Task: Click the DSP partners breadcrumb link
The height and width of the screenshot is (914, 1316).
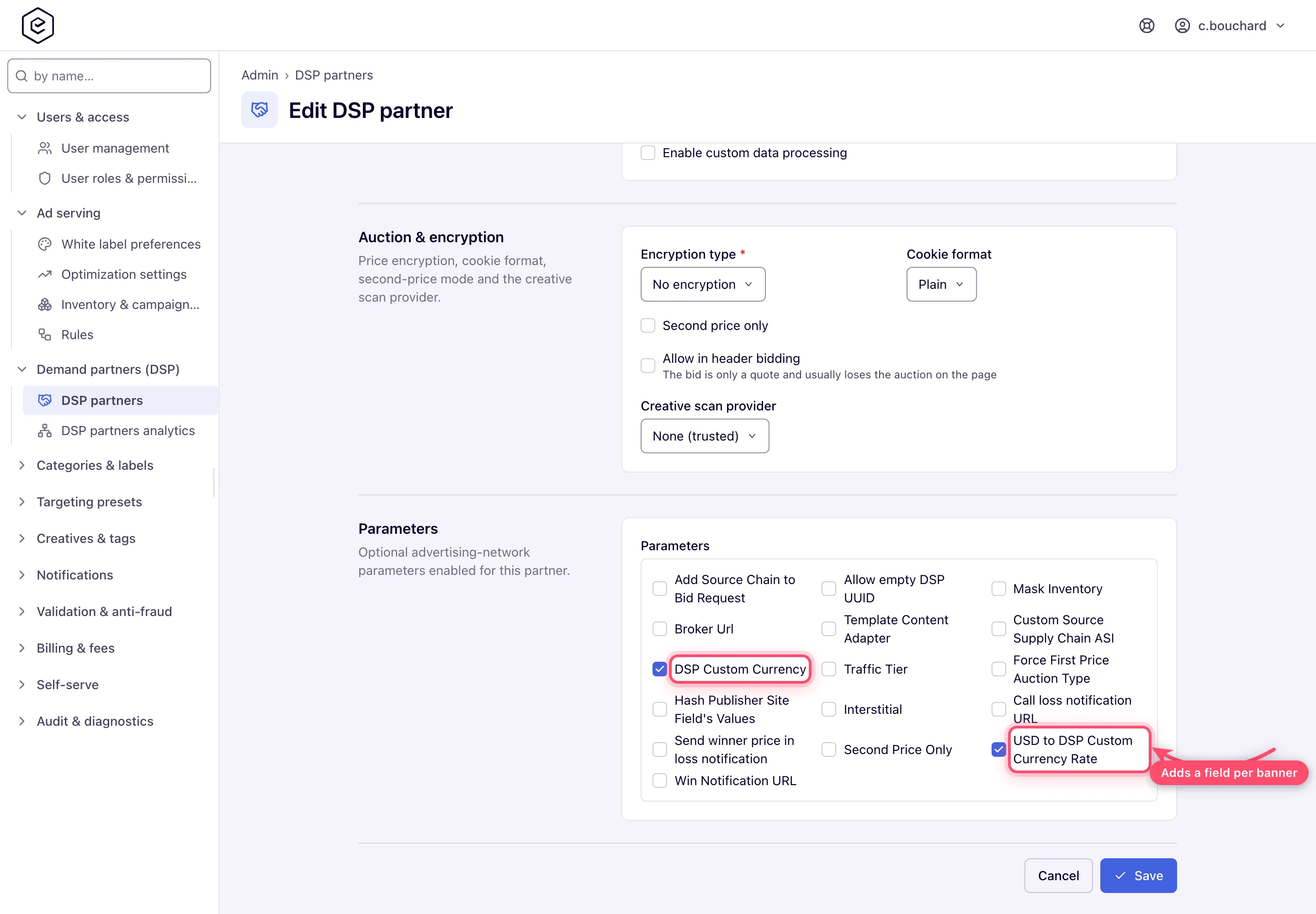Action: [x=334, y=75]
